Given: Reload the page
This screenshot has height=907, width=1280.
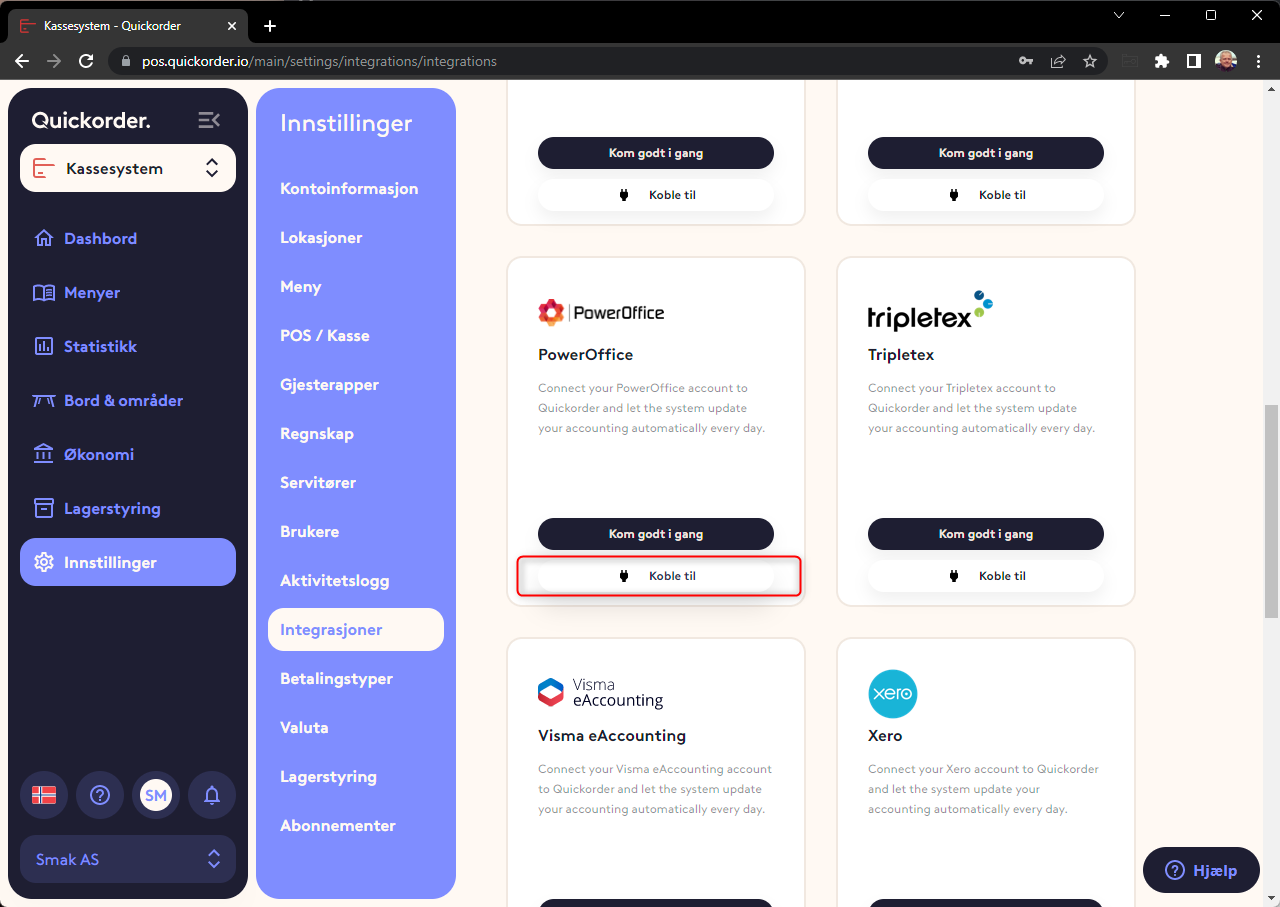Looking at the screenshot, I should coord(86,61).
